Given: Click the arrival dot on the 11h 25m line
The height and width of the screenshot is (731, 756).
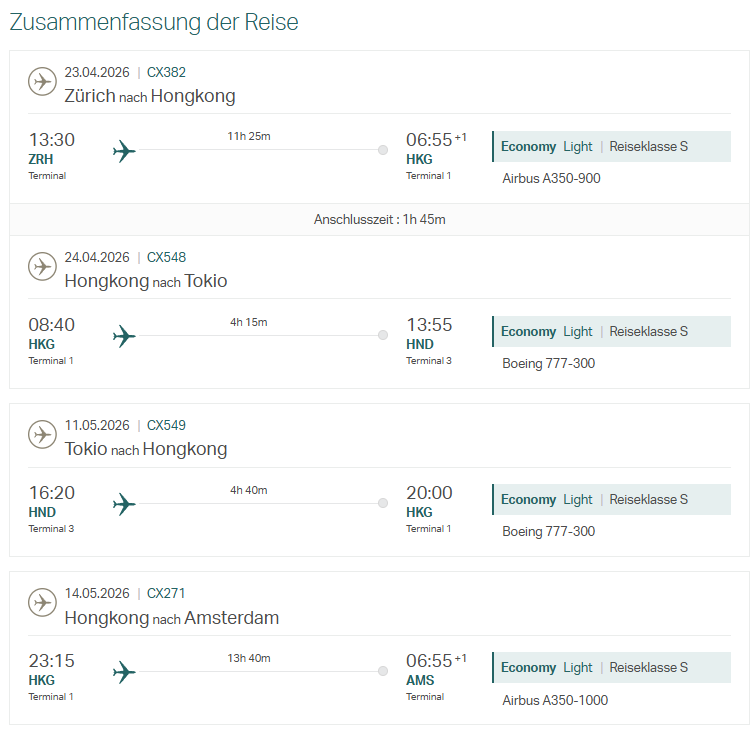Looking at the screenshot, I should click(x=383, y=150).
